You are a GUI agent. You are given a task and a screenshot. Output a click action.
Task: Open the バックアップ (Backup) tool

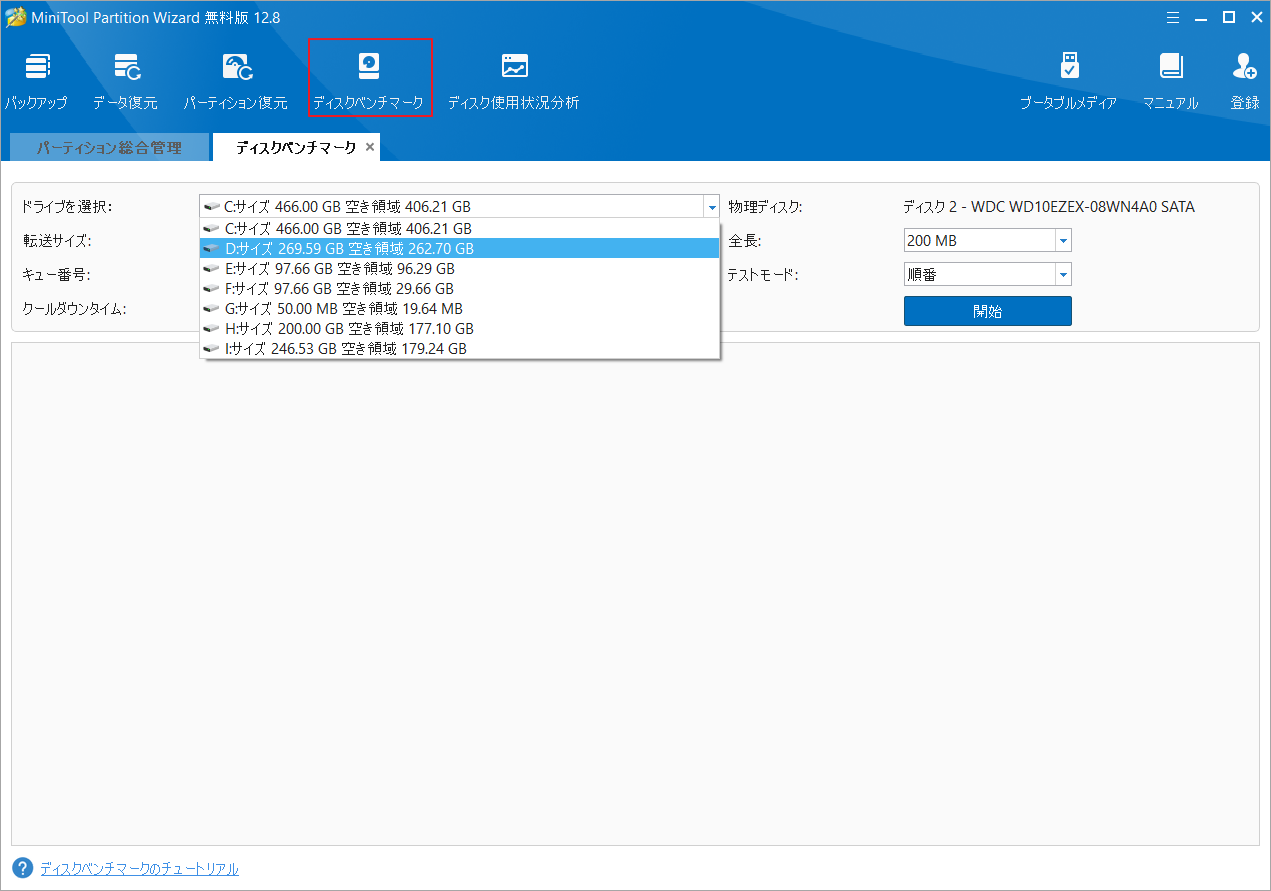(x=36, y=81)
